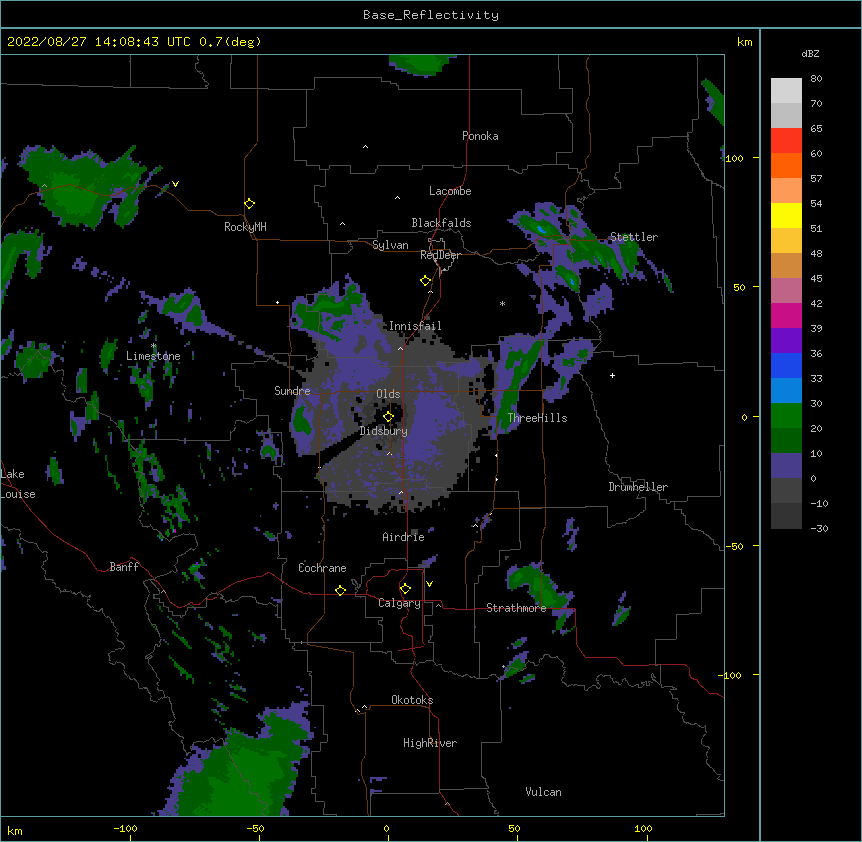Click the Banff label
Viewport: 862px width, 842px height.
pyautogui.click(x=124, y=567)
